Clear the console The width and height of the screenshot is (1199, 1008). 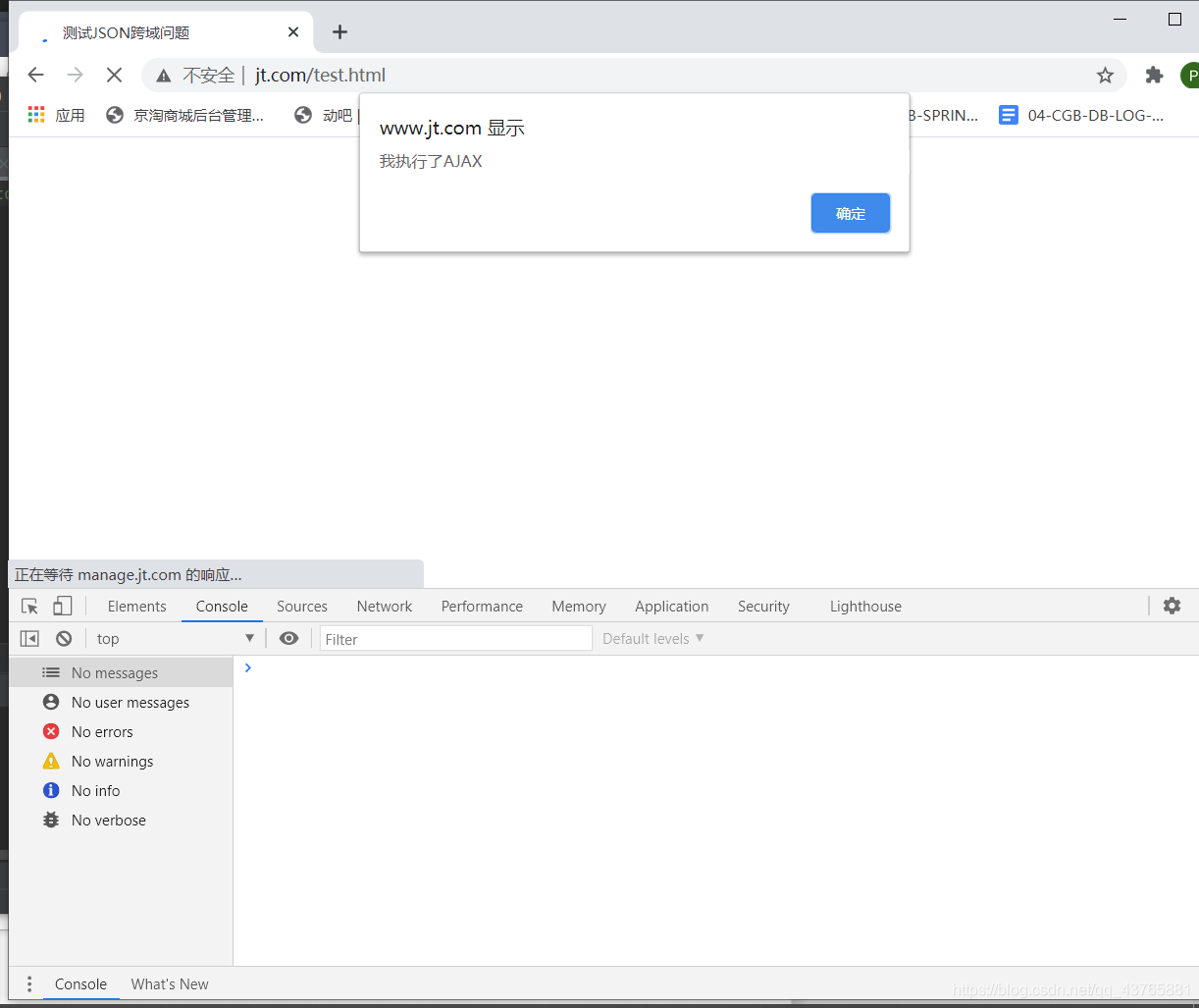click(64, 639)
